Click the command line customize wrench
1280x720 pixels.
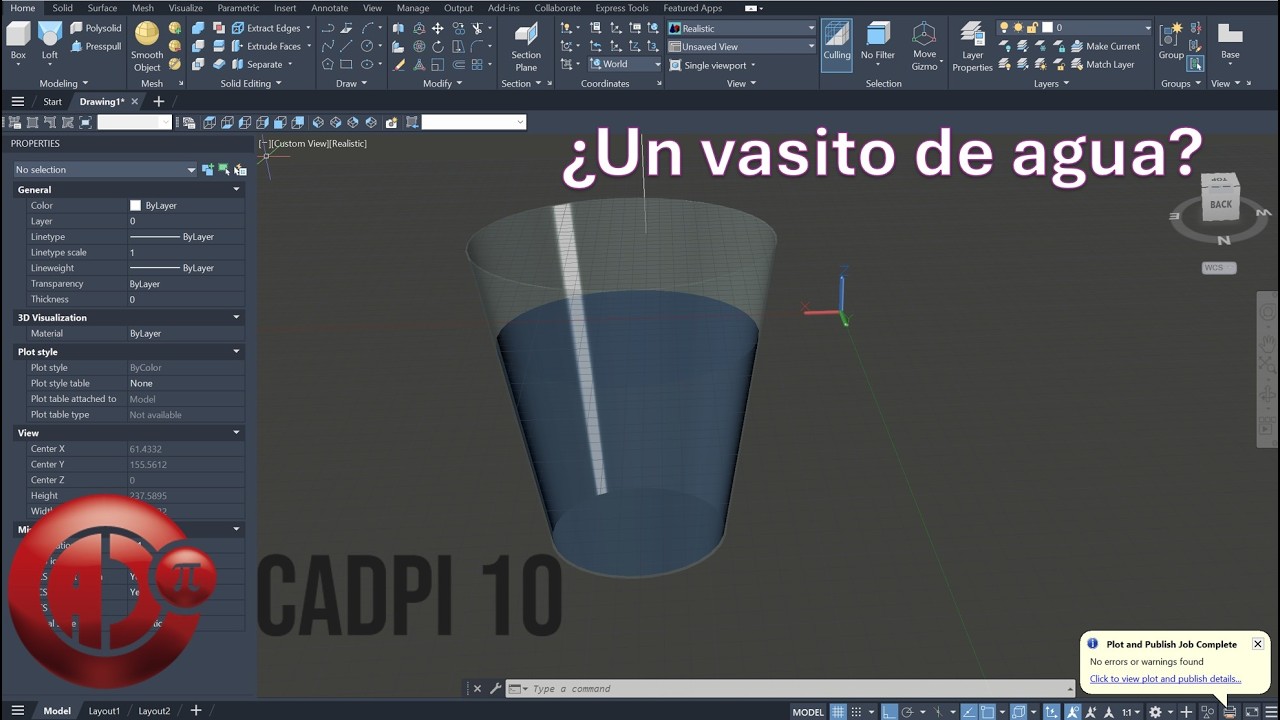click(495, 688)
